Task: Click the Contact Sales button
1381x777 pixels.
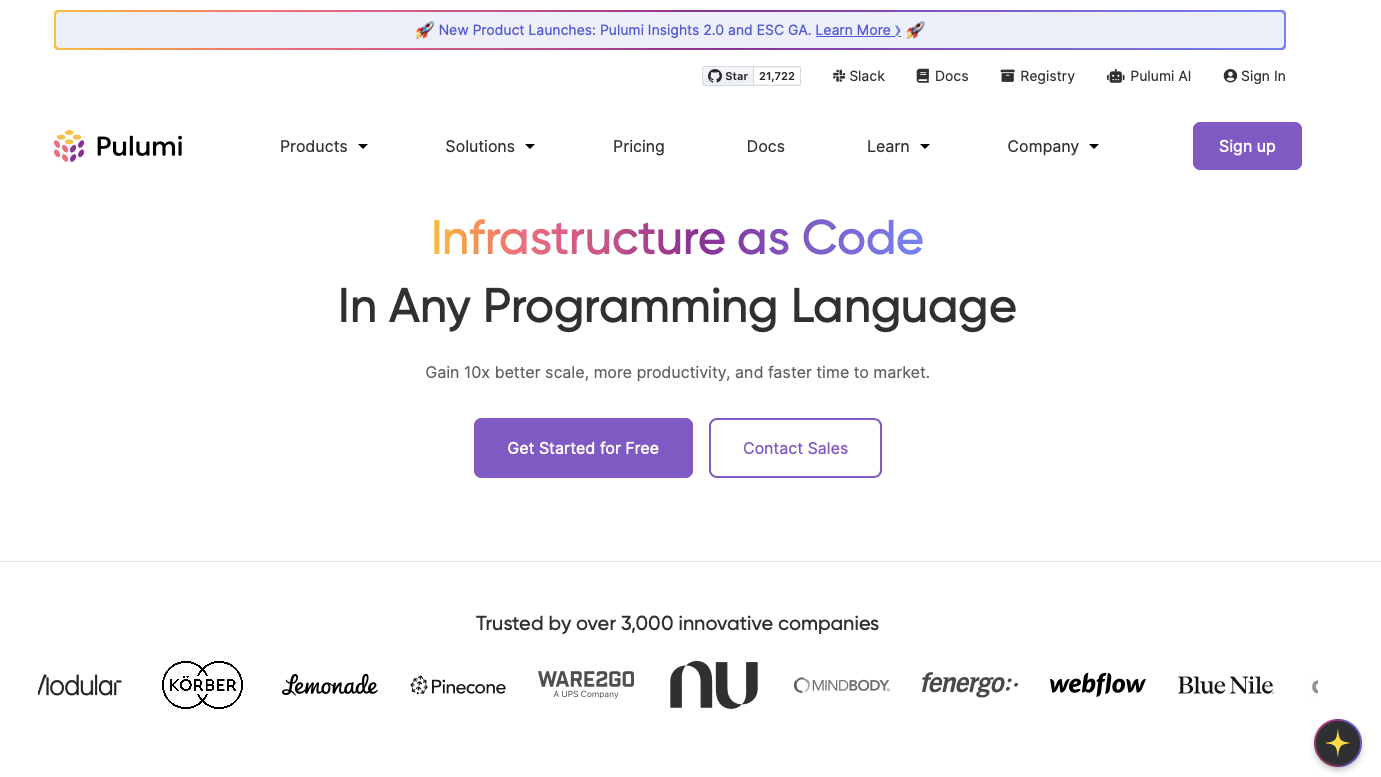Action: coord(795,448)
